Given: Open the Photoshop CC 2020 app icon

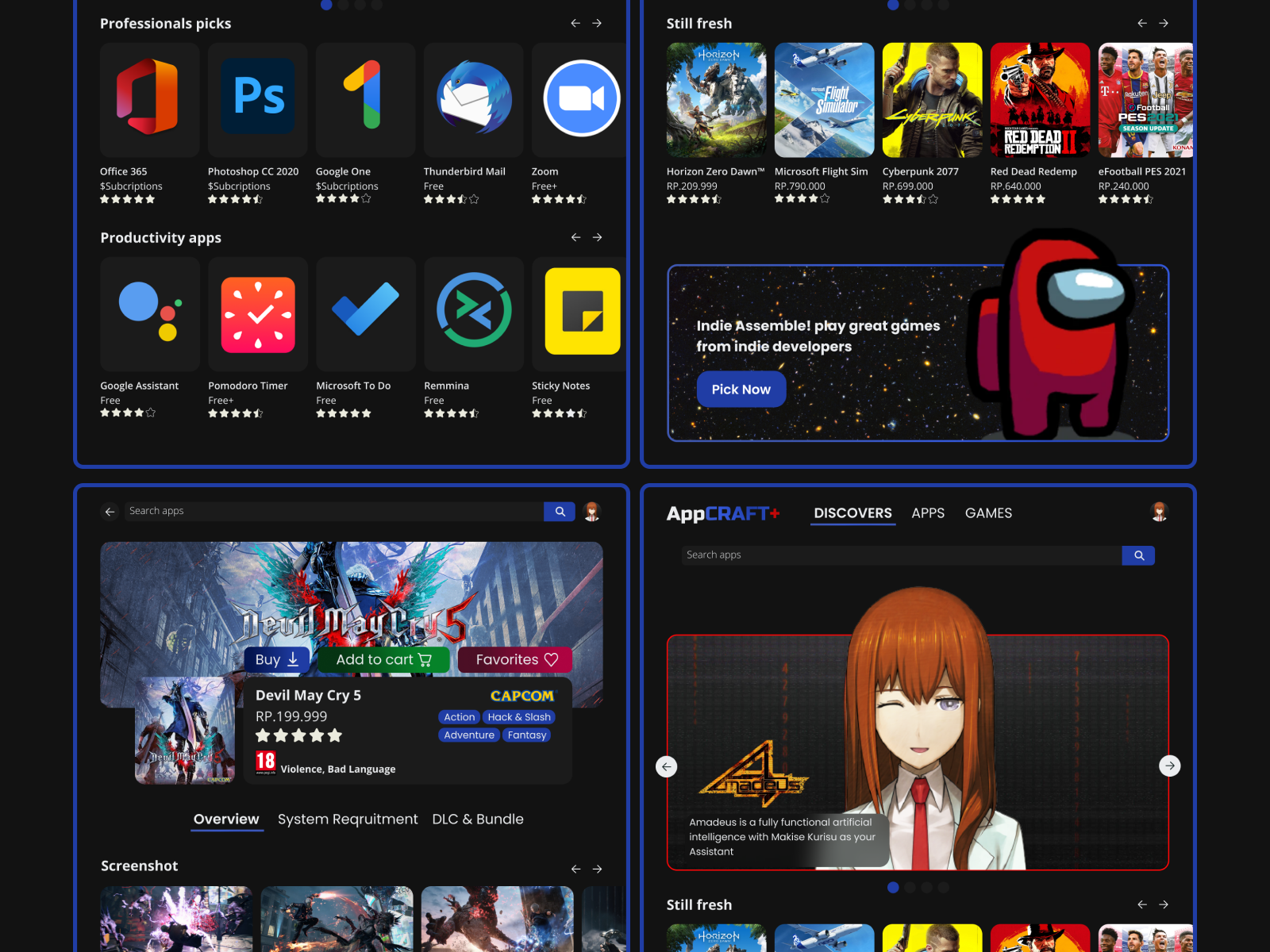Looking at the screenshot, I should click(257, 100).
